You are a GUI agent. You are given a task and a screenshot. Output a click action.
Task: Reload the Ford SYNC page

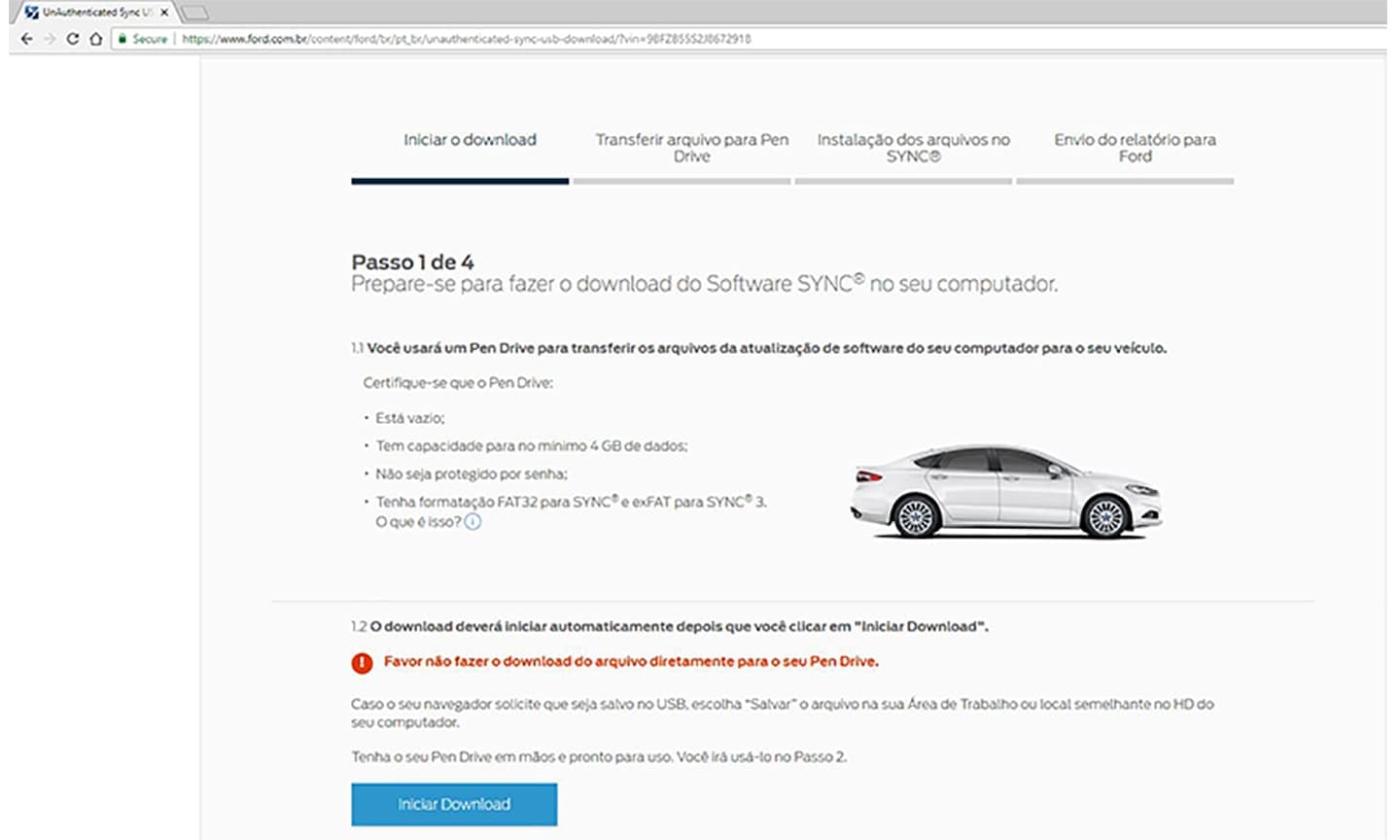pos(72,39)
